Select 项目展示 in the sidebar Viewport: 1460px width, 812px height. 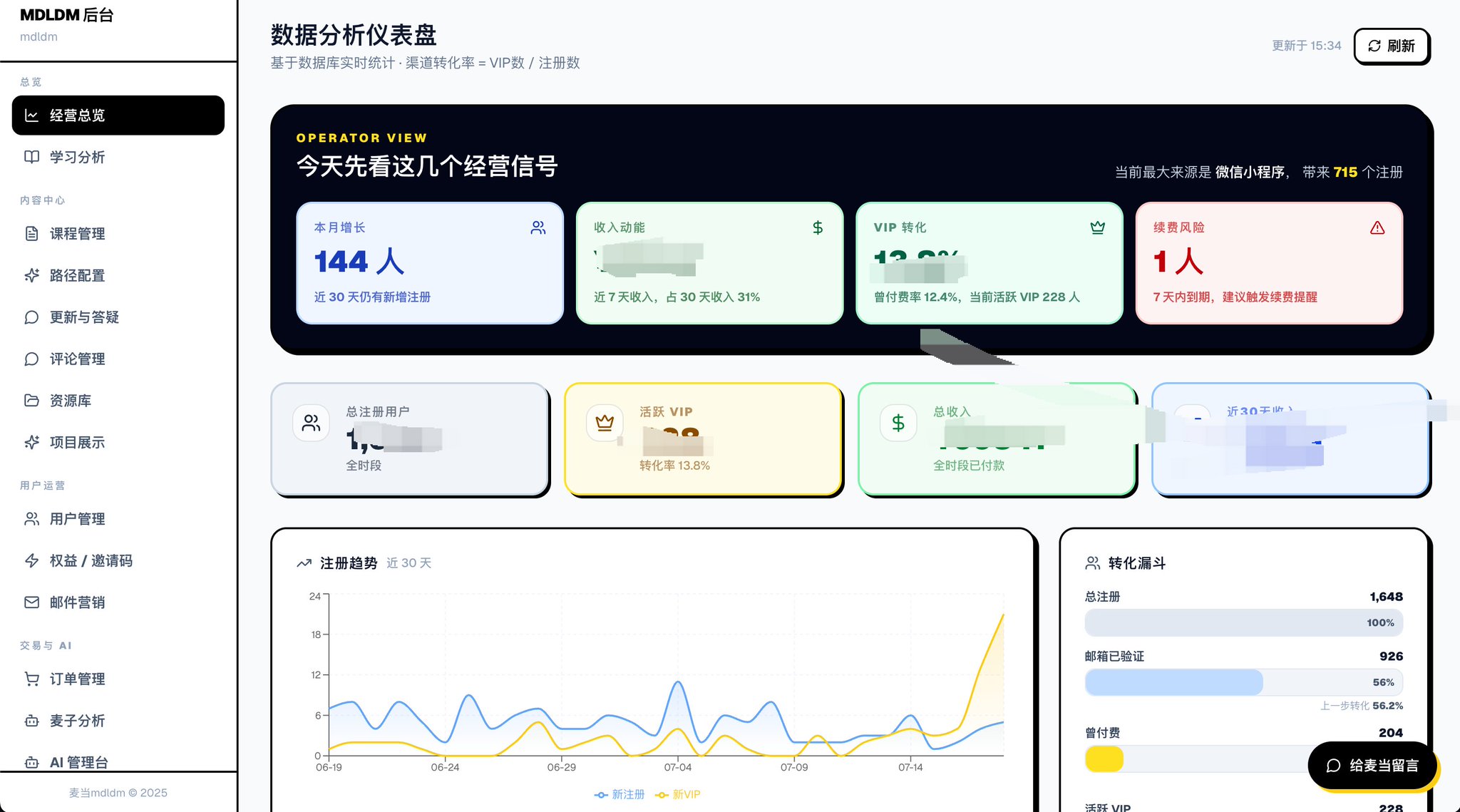click(118, 443)
